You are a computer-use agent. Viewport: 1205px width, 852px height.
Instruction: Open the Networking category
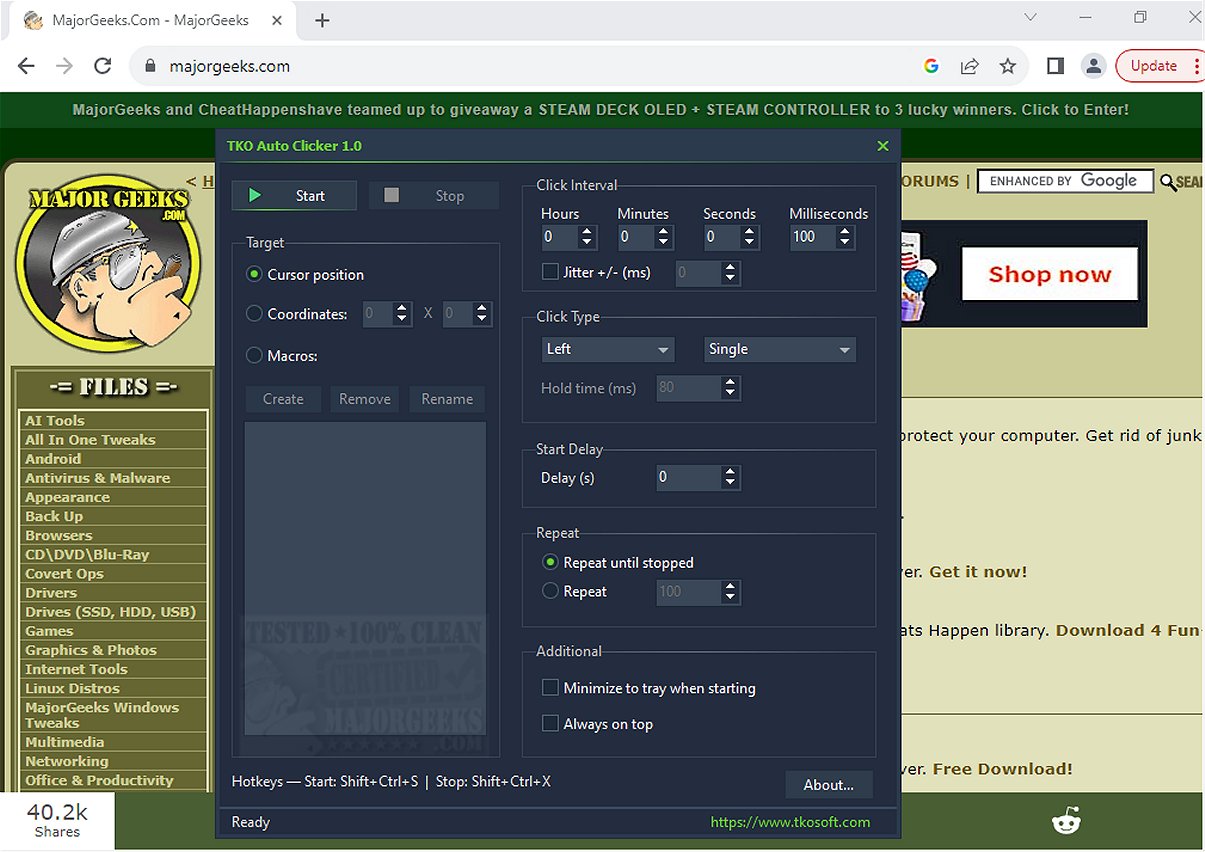(x=67, y=761)
